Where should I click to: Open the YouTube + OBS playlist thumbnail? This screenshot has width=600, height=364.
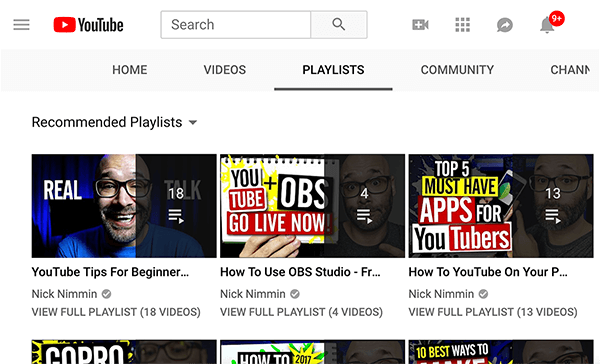[x=312, y=206]
